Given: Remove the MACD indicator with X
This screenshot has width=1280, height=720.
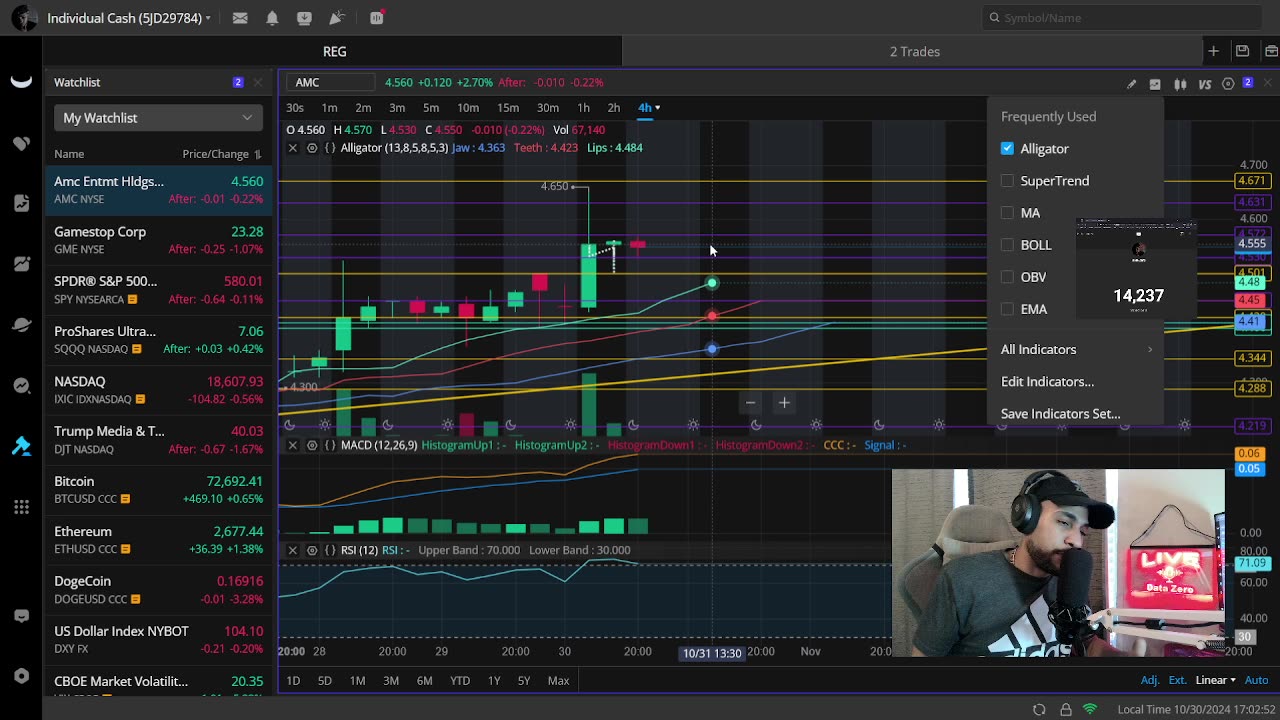Looking at the screenshot, I should point(292,445).
